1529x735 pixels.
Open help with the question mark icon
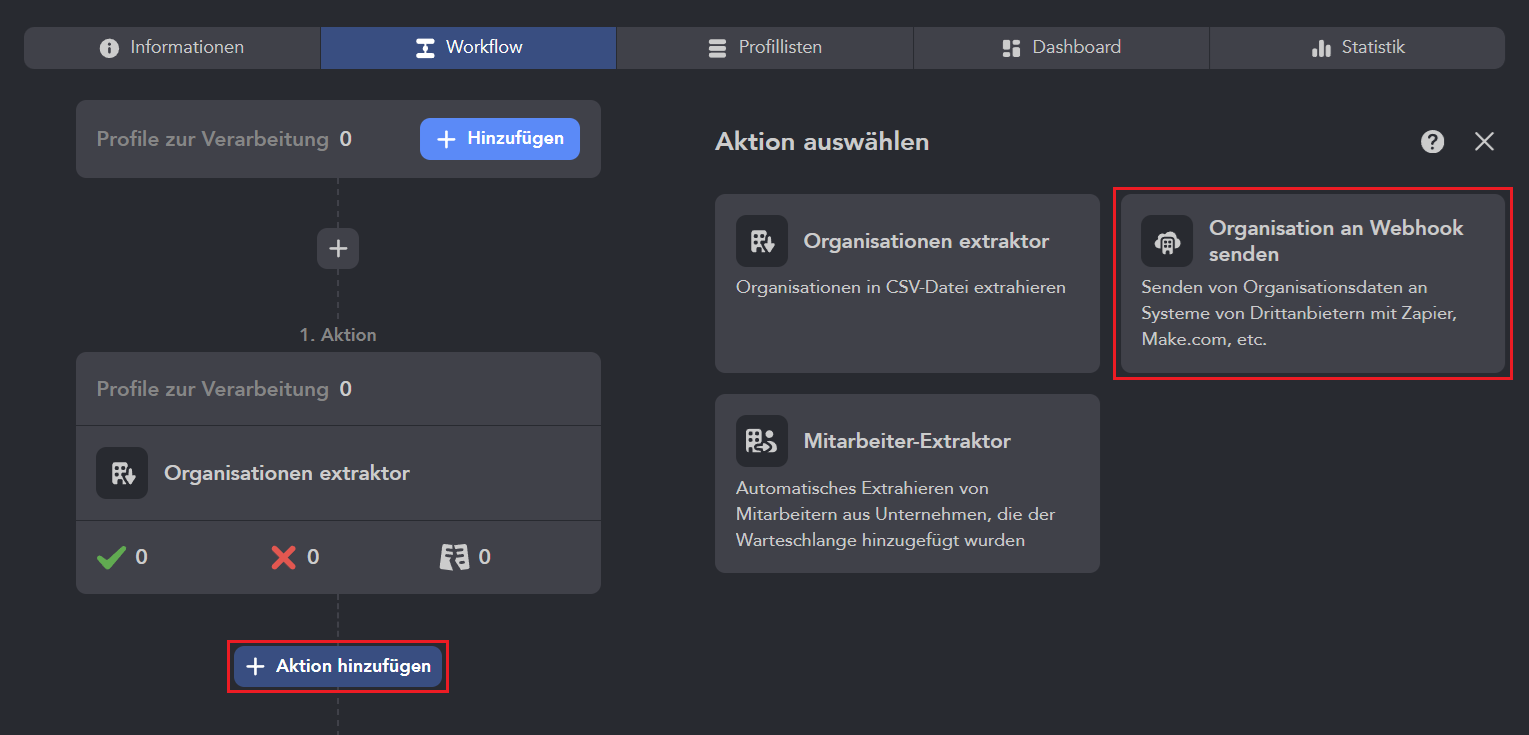[1432, 142]
